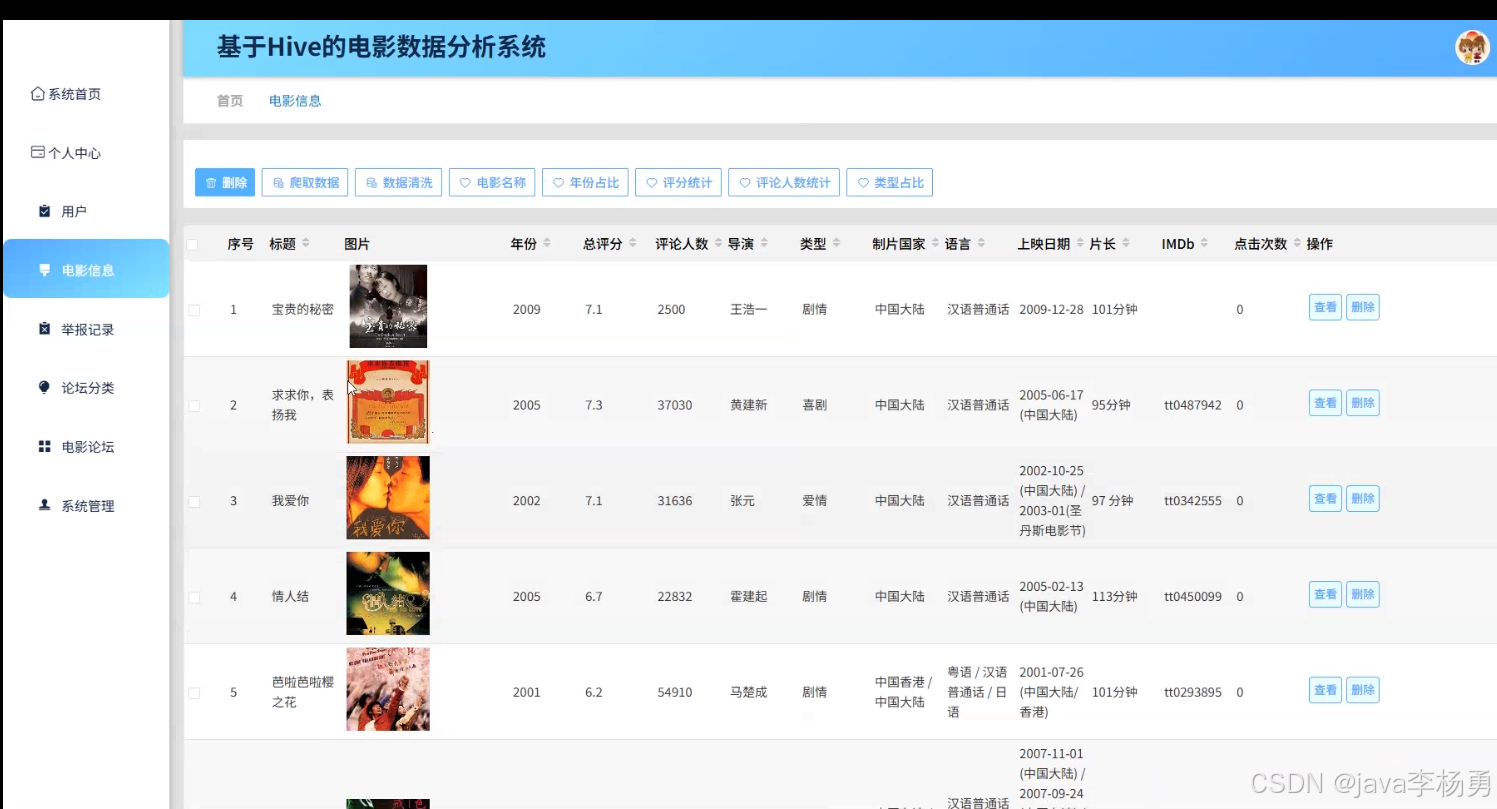
Task: Click 查看 button for 宝贵的秘密
Action: (1325, 307)
